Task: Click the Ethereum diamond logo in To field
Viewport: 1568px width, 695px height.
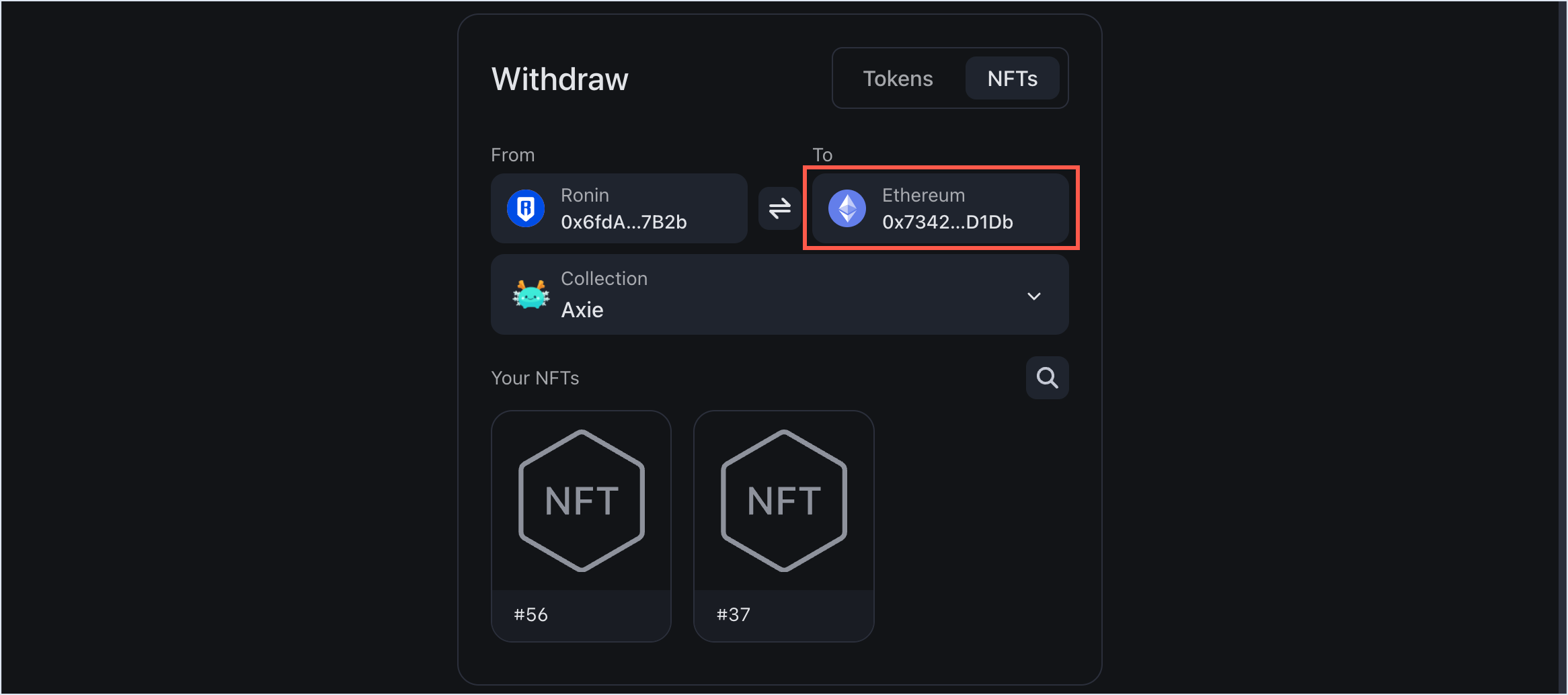Action: pos(847,208)
